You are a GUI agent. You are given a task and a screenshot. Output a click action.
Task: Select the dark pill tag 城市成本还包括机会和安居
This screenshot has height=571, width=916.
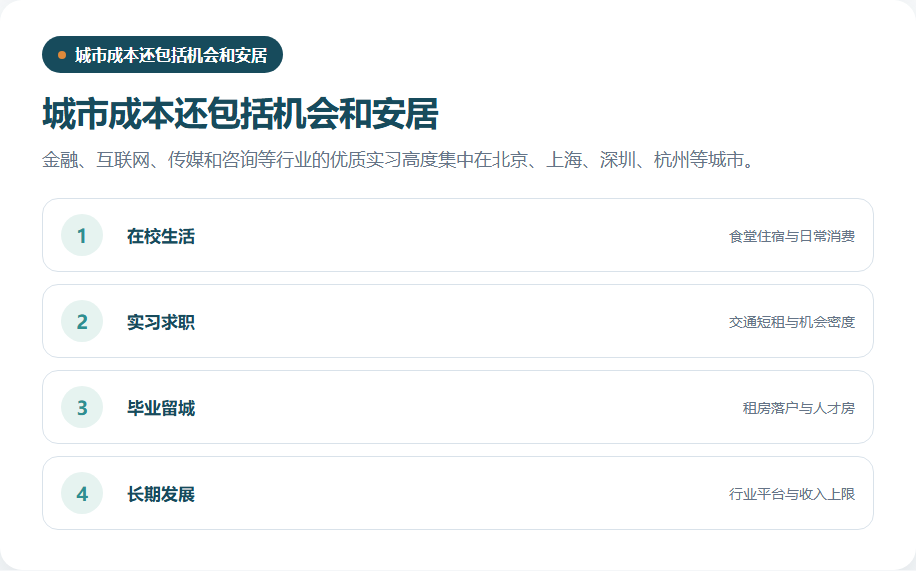(162, 54)
